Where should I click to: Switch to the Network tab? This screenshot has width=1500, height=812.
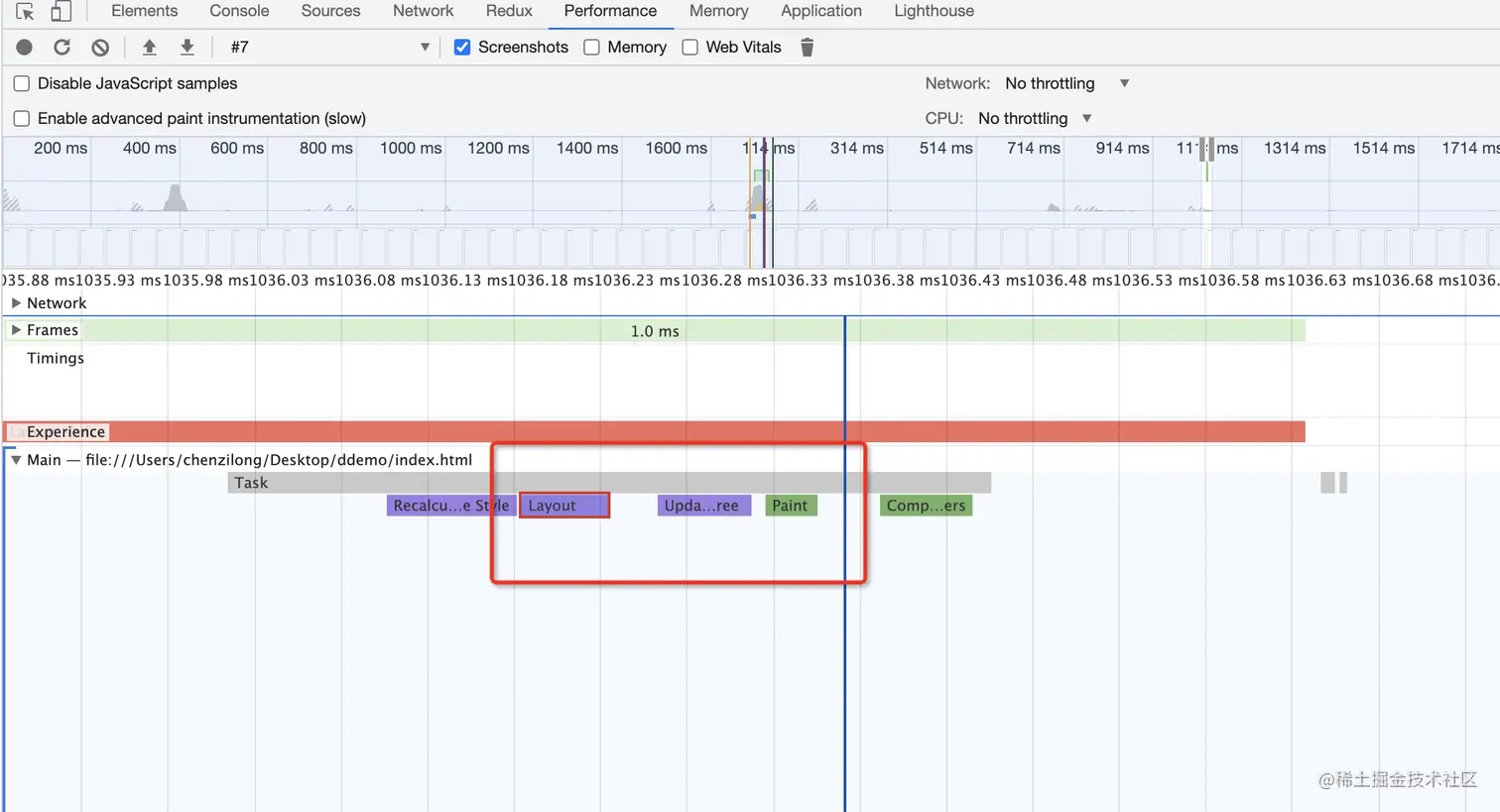tap(424, 11)
